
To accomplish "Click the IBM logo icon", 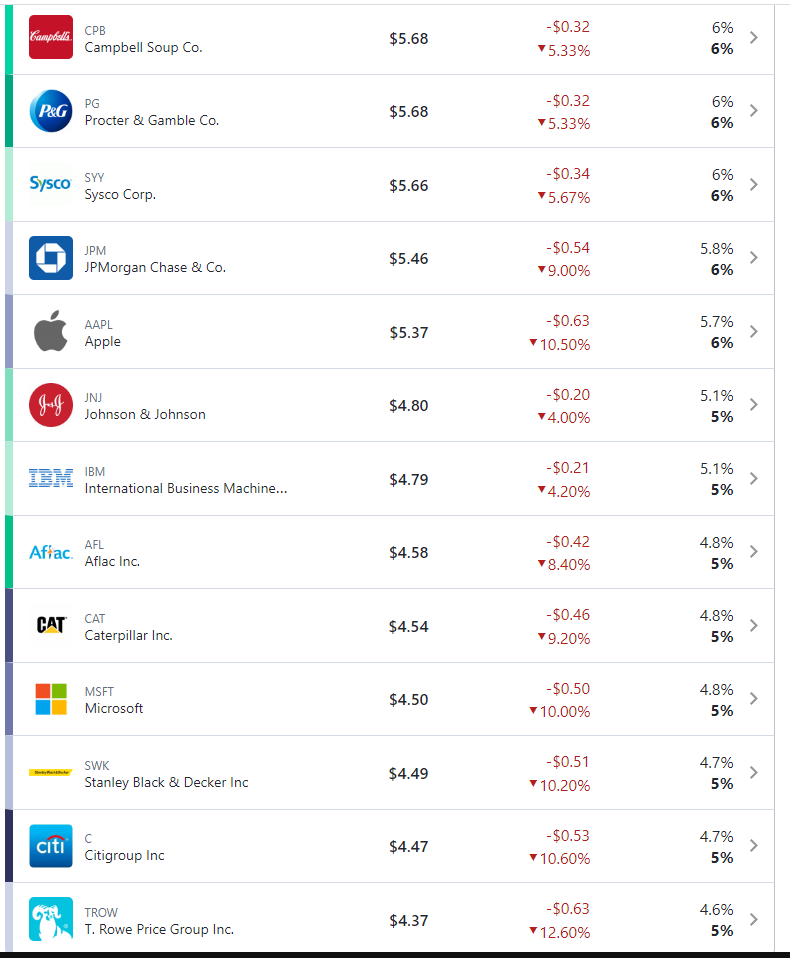I will coord(51,478).
